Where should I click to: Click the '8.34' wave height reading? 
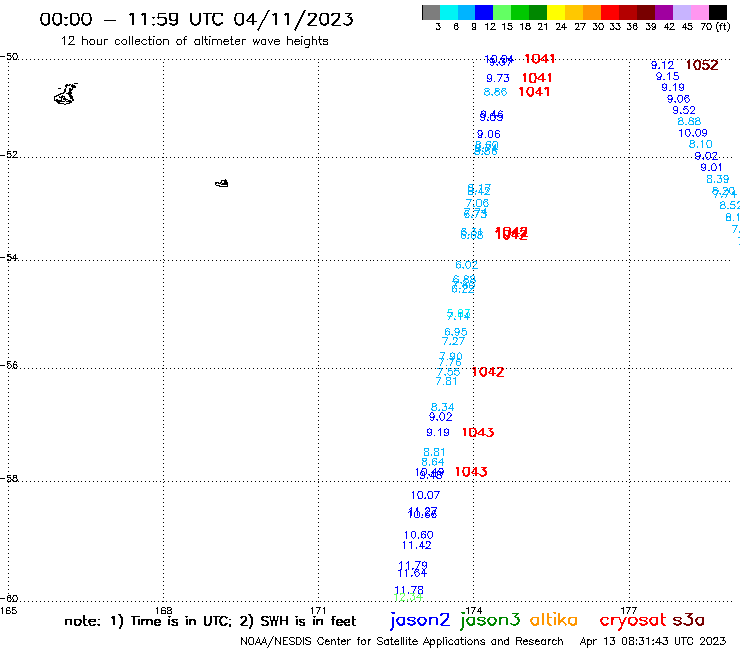pyautogui.click(x=442, y=407)
